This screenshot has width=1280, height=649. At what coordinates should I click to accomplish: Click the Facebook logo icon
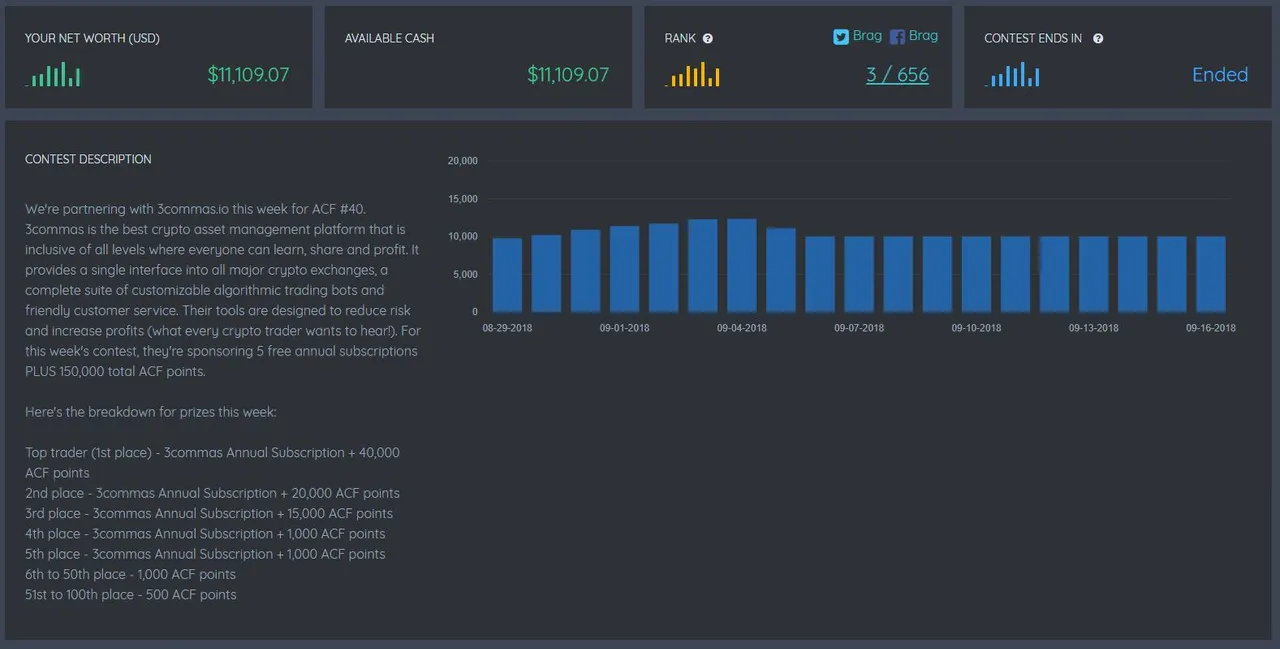coord(897,37)
